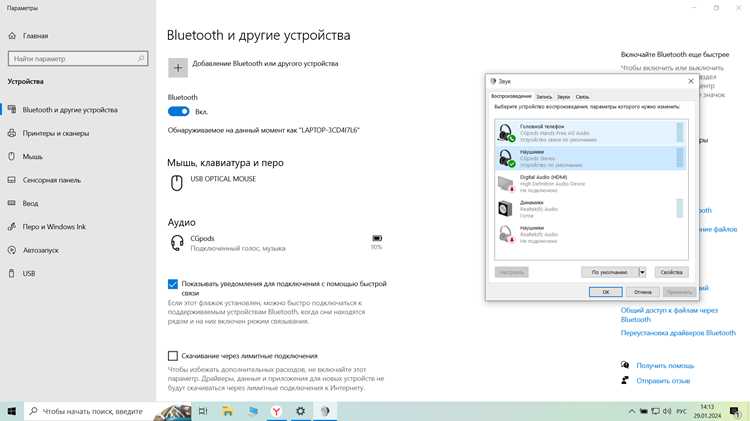Screen dimensions: 750x421
Task: Open Task View on the taskbar
Action: [203, 411]
